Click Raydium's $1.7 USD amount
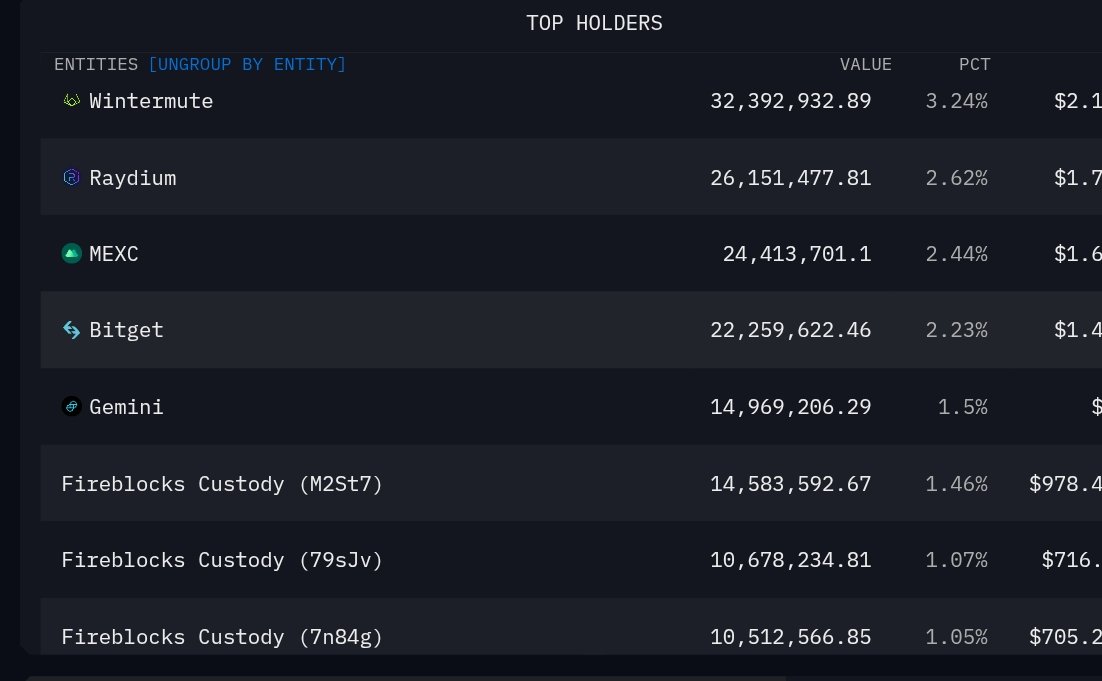Viewport: 1102px width, 681px height. click(1078, 178)
